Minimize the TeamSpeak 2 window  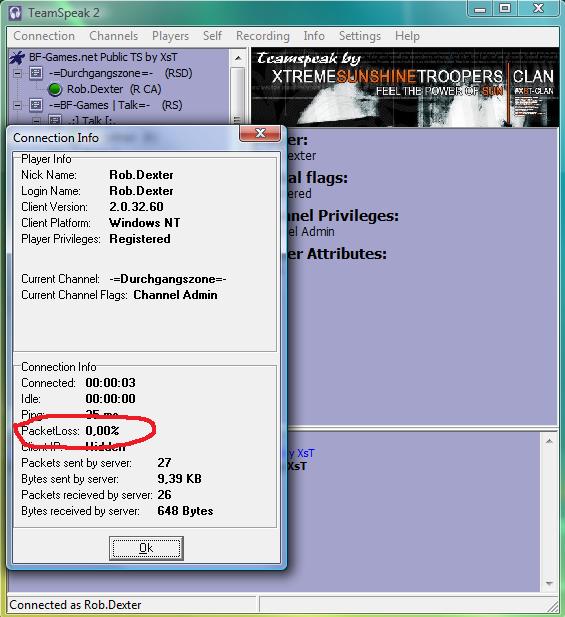click(480, 9)
